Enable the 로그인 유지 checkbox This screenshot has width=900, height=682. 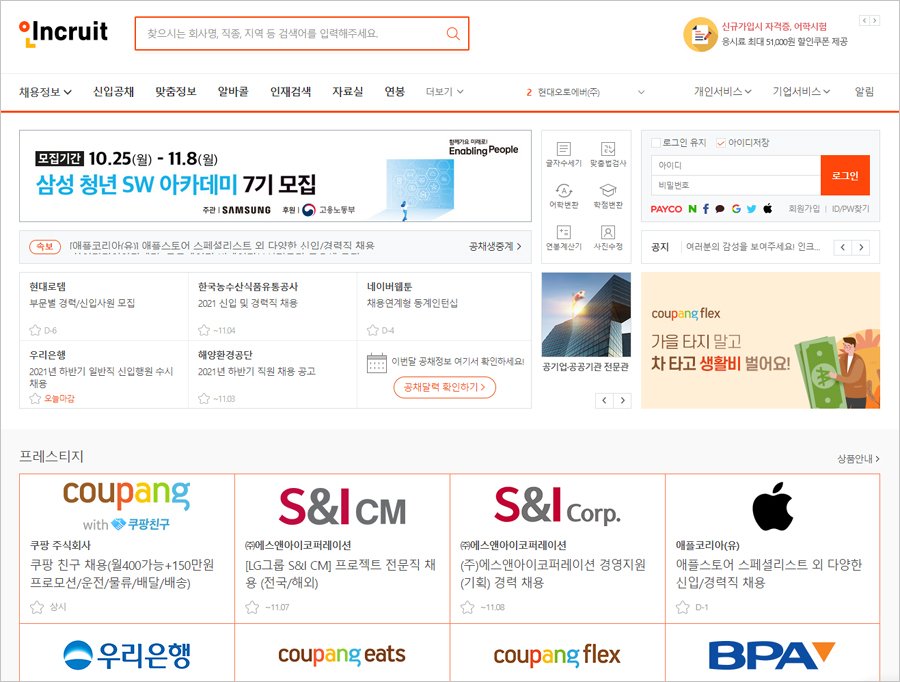point(655,142)
